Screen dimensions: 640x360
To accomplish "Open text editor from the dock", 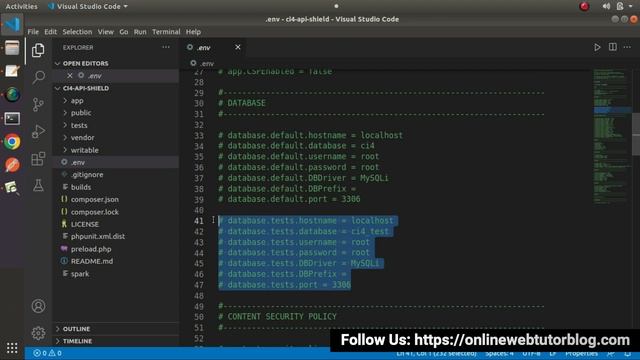I will [x=12, y=71].
